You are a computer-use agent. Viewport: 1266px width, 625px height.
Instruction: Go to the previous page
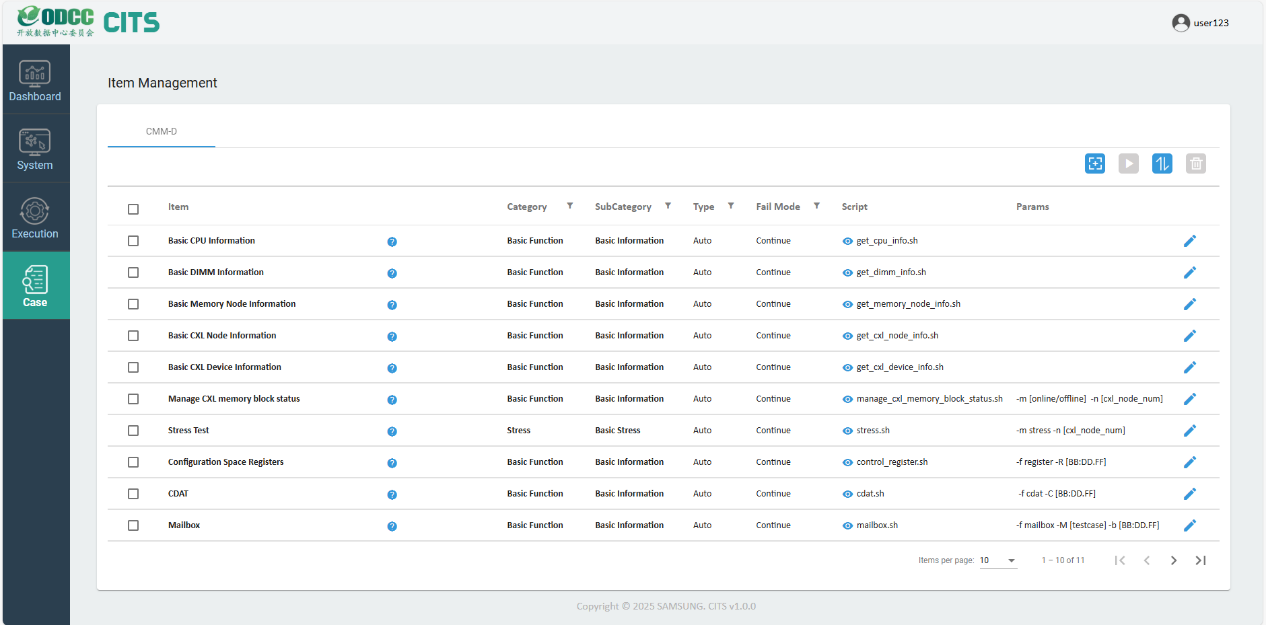(1147, 560)
